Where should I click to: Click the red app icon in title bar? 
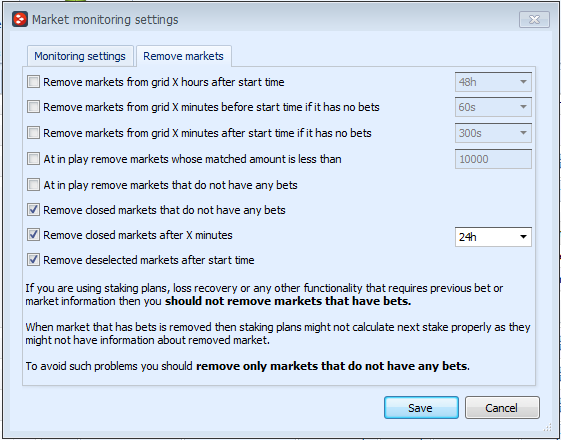click(x=20, y=19)
